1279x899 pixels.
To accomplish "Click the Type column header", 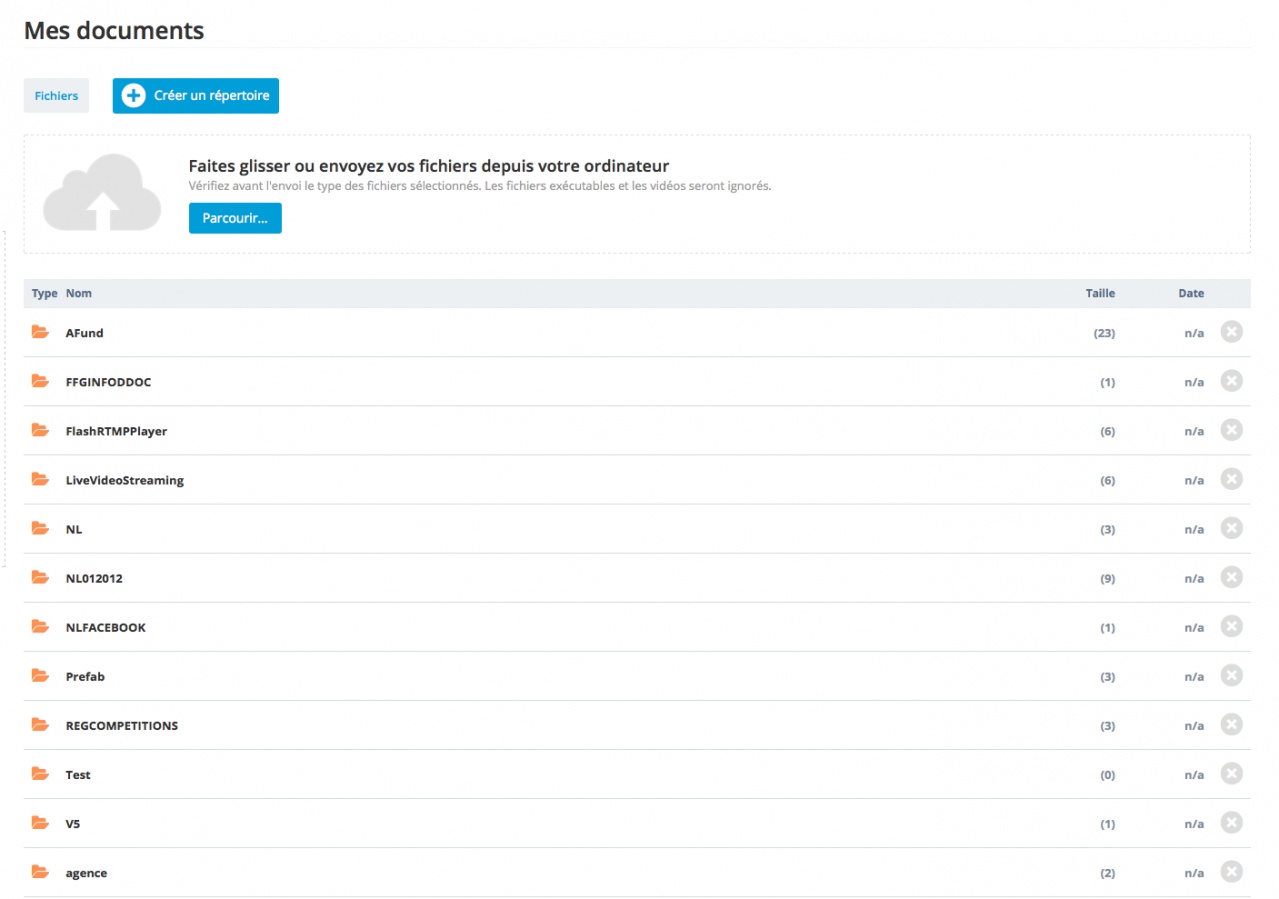I will [x=45, y=293].
